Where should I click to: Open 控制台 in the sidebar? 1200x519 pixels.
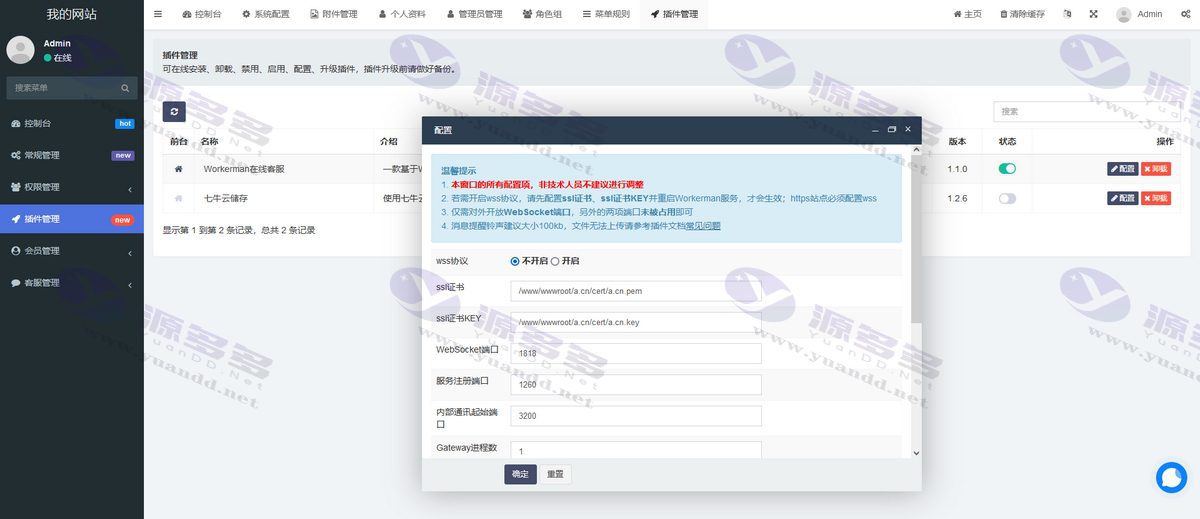(x=72, y=124)
